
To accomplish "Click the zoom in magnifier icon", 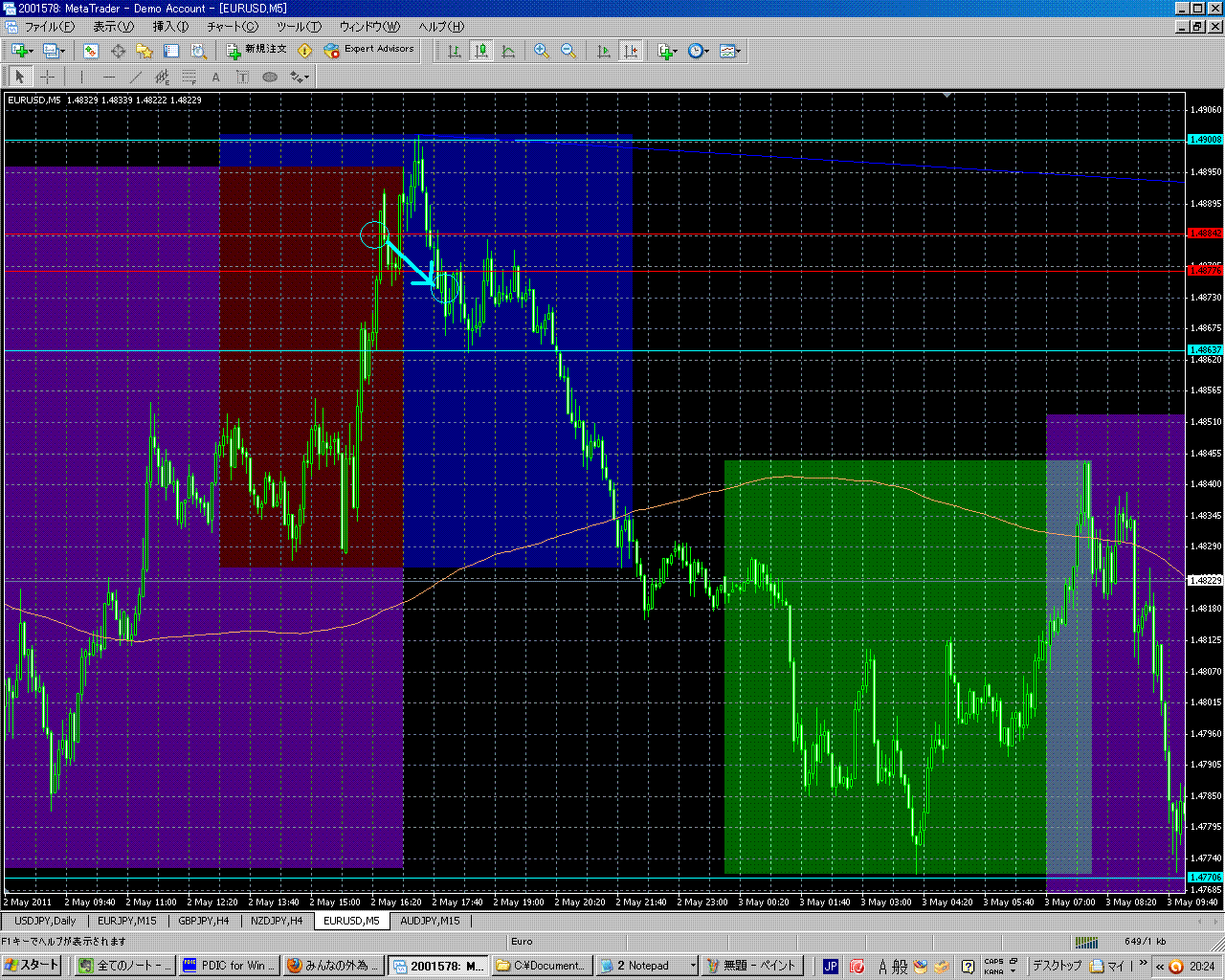I will [542, 51].
